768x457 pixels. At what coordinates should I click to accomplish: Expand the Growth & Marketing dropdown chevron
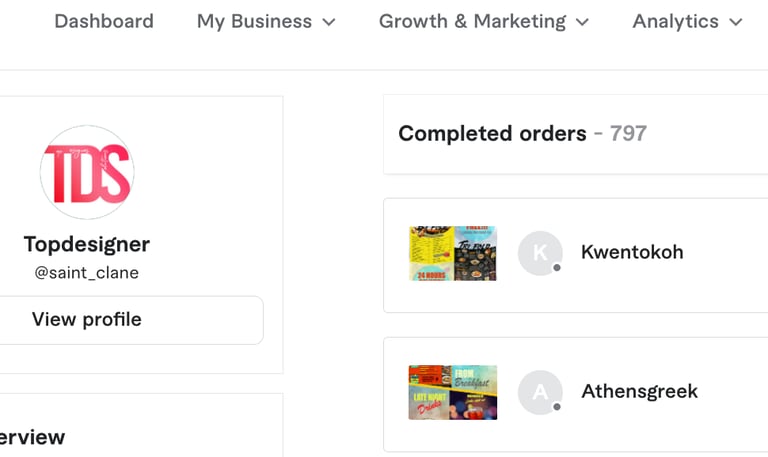(x=582, y=22)
